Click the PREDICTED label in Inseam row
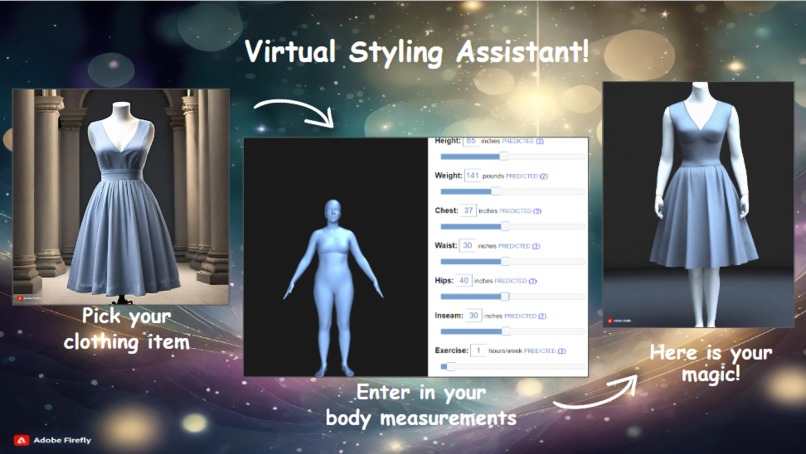The width and height of the screenshot is (806, 454). click(x=521, y=316)
